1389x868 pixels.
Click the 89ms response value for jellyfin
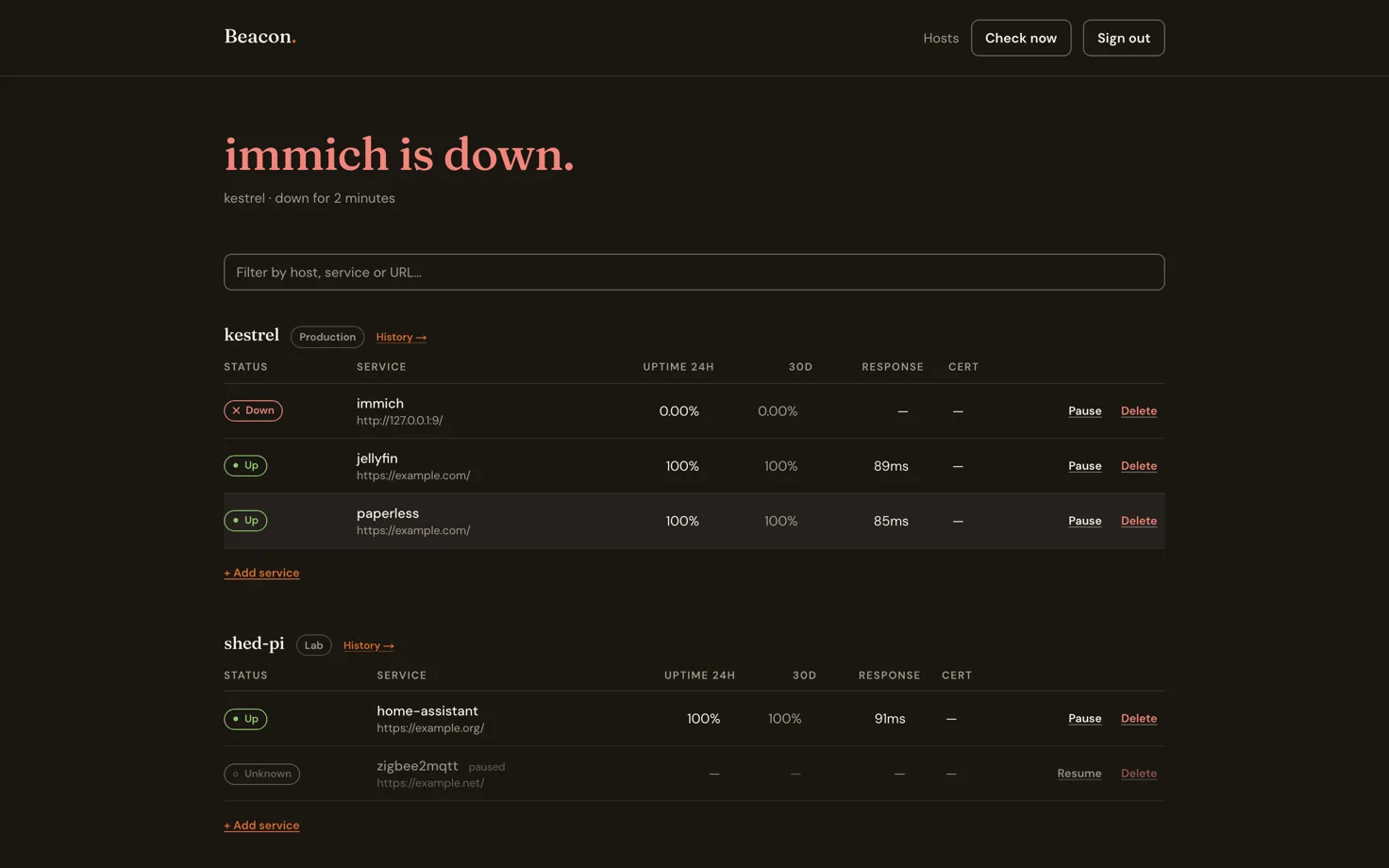point(891,466)
